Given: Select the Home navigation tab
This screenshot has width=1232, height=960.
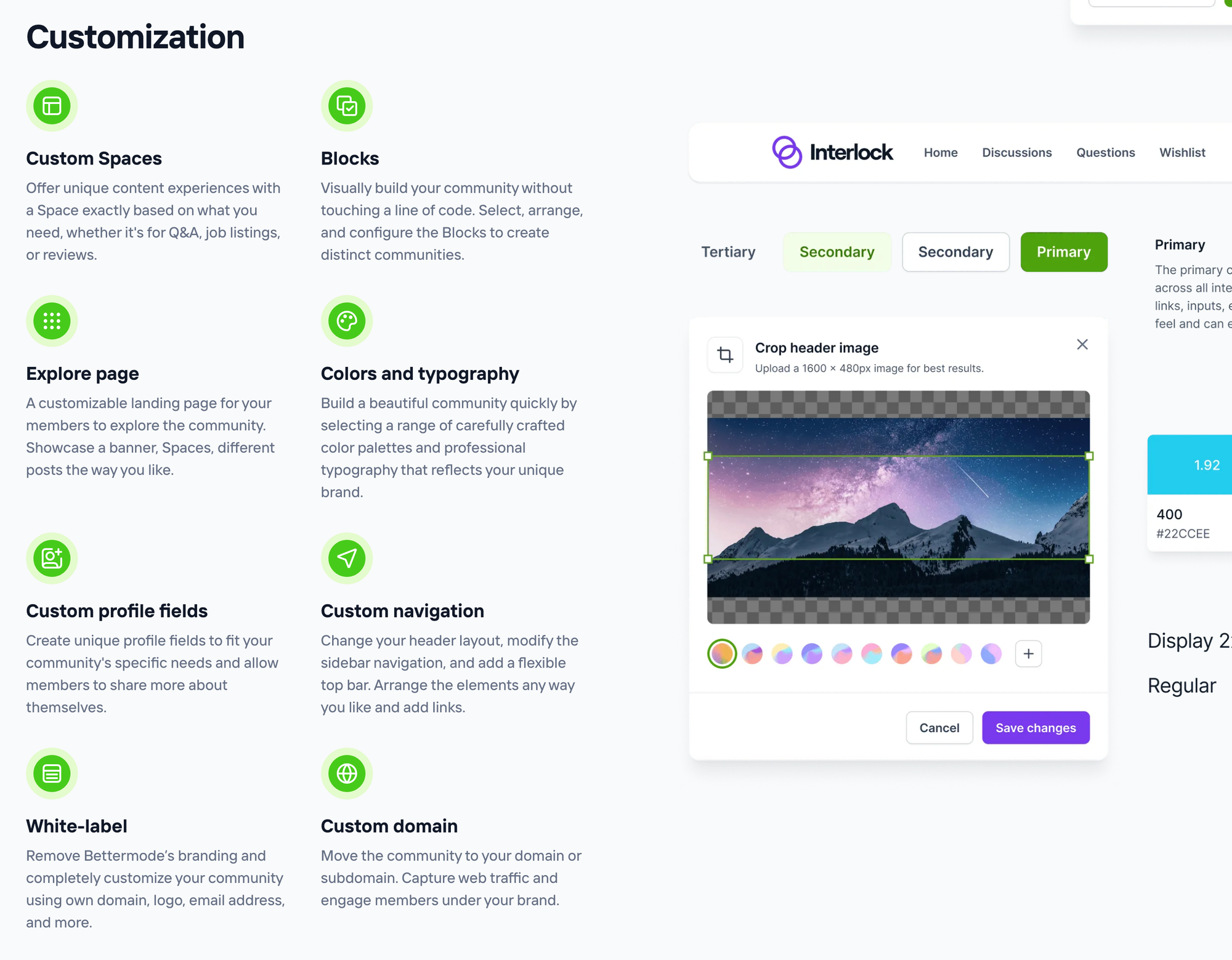Looking at the screenshot, I should (939, 152).
